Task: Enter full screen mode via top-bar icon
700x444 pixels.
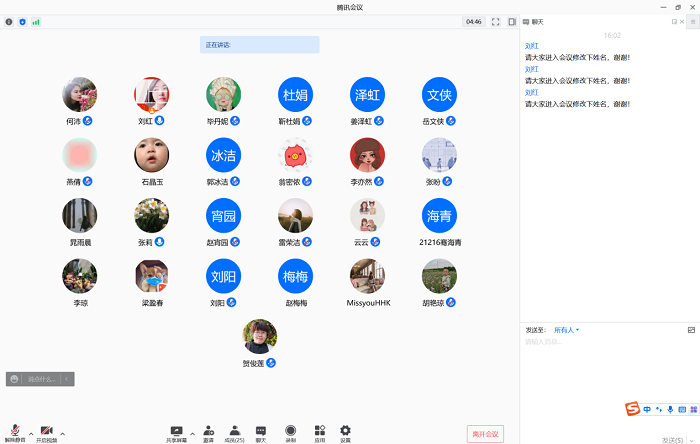Action: pyautogui.click(x=495, y=21)
